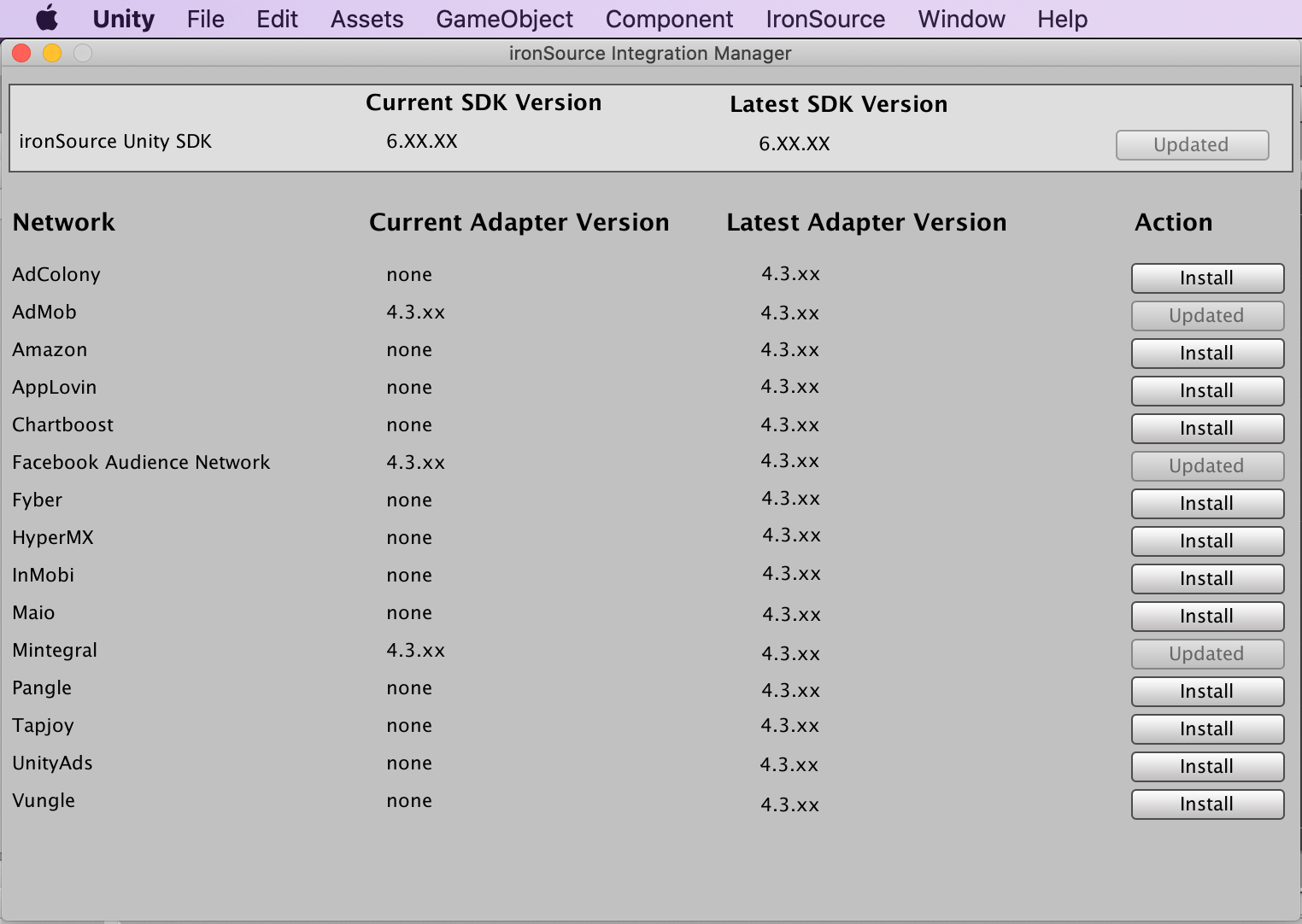The height and width of the screenshot is (924, 1302).
Task: Click Updated button for ironSource Unity SDK
Action: [1192, 145]
